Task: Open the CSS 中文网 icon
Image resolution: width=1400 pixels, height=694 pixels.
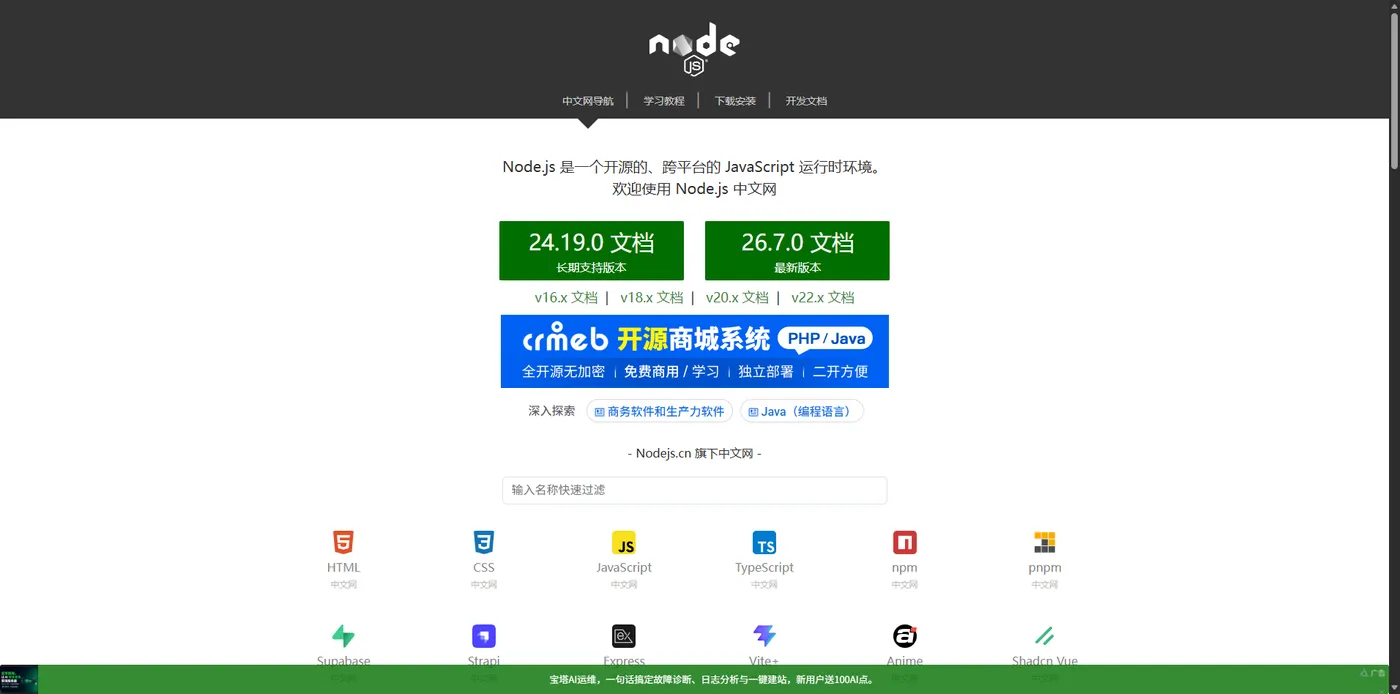Action: click(x=484, y=543)
